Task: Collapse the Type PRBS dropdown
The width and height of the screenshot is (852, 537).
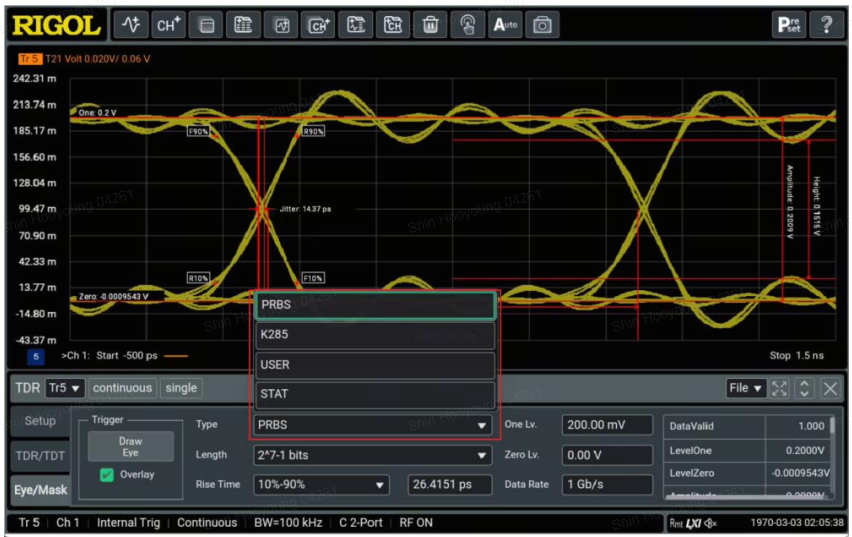Action: pos(372,425)
